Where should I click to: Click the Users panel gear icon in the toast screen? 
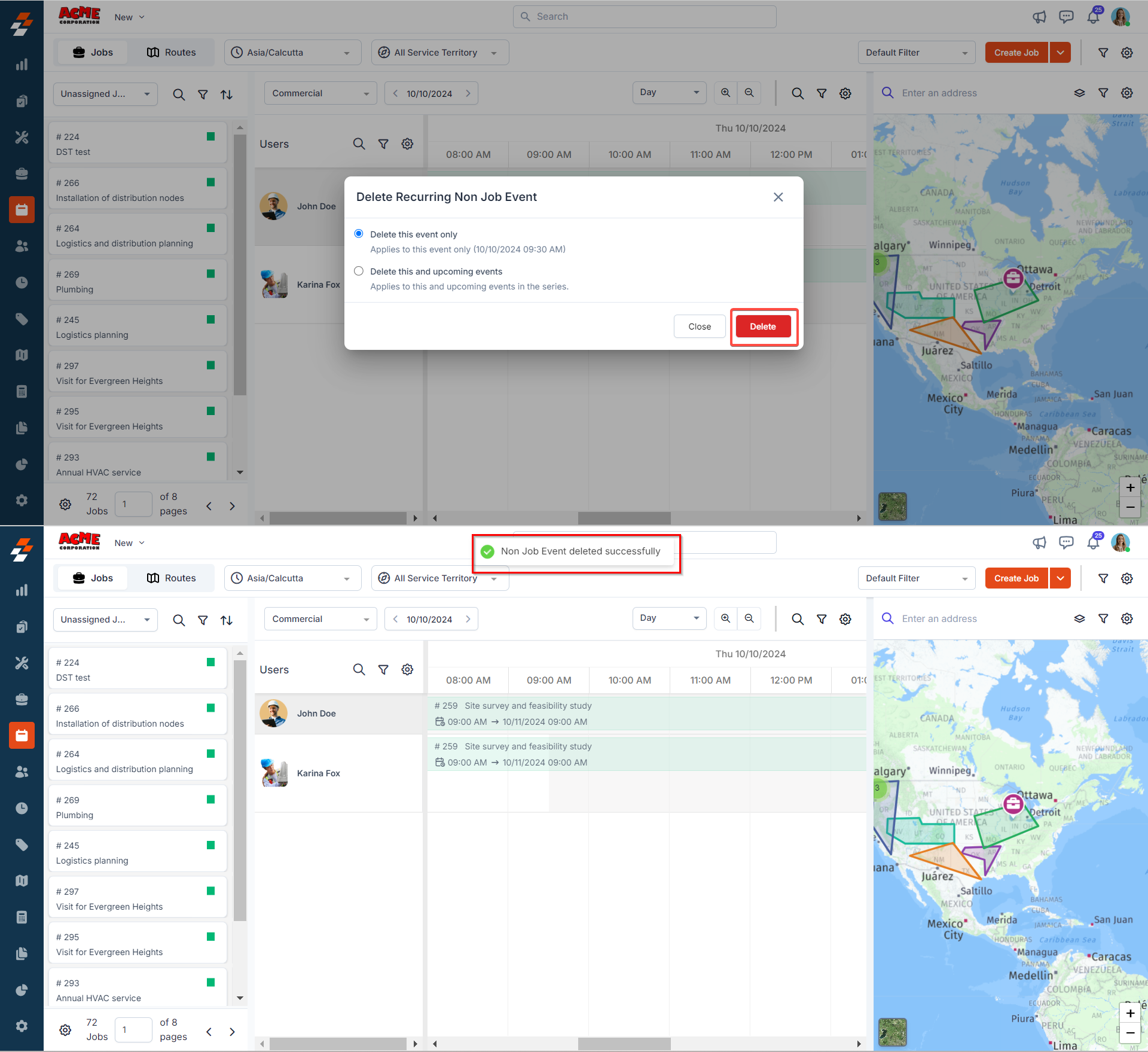coord(407,670)
